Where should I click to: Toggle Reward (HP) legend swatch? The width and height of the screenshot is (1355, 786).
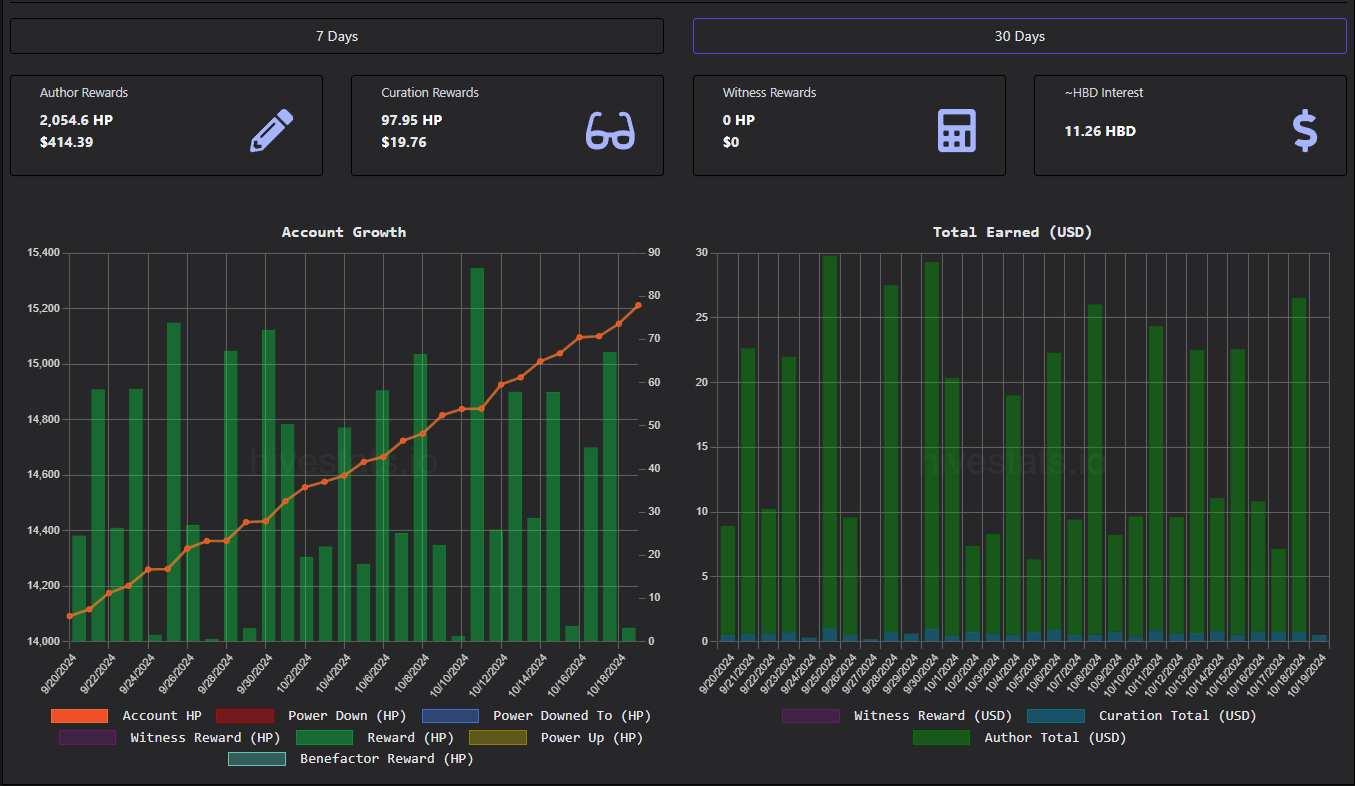click(x=324, y=738)
